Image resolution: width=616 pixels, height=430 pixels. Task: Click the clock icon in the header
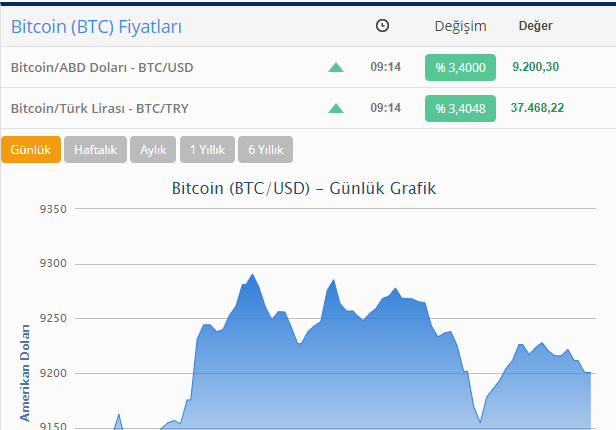tap(382, 26)
